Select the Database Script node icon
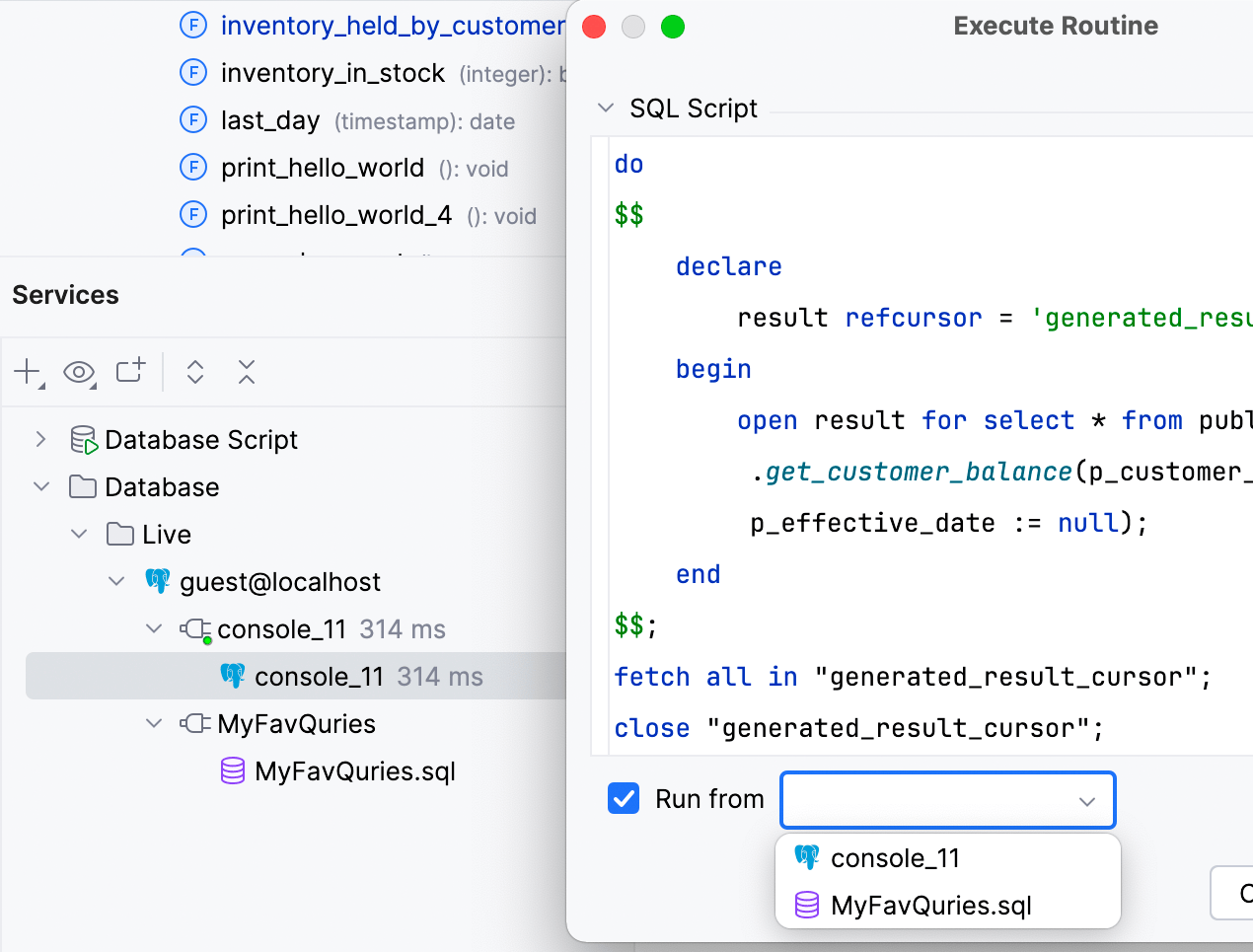 coord(84,440)
